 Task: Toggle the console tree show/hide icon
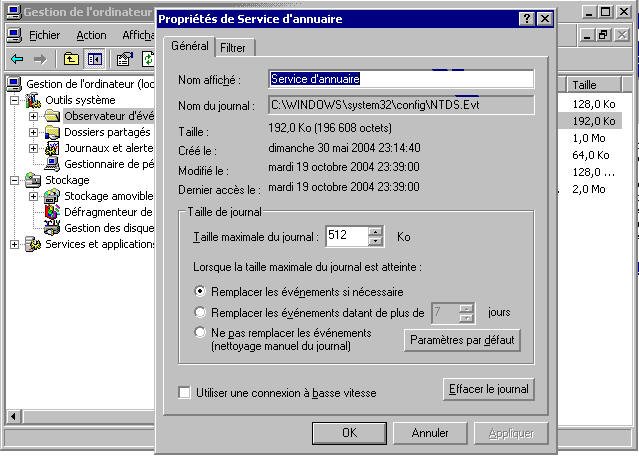pos(94,59)
